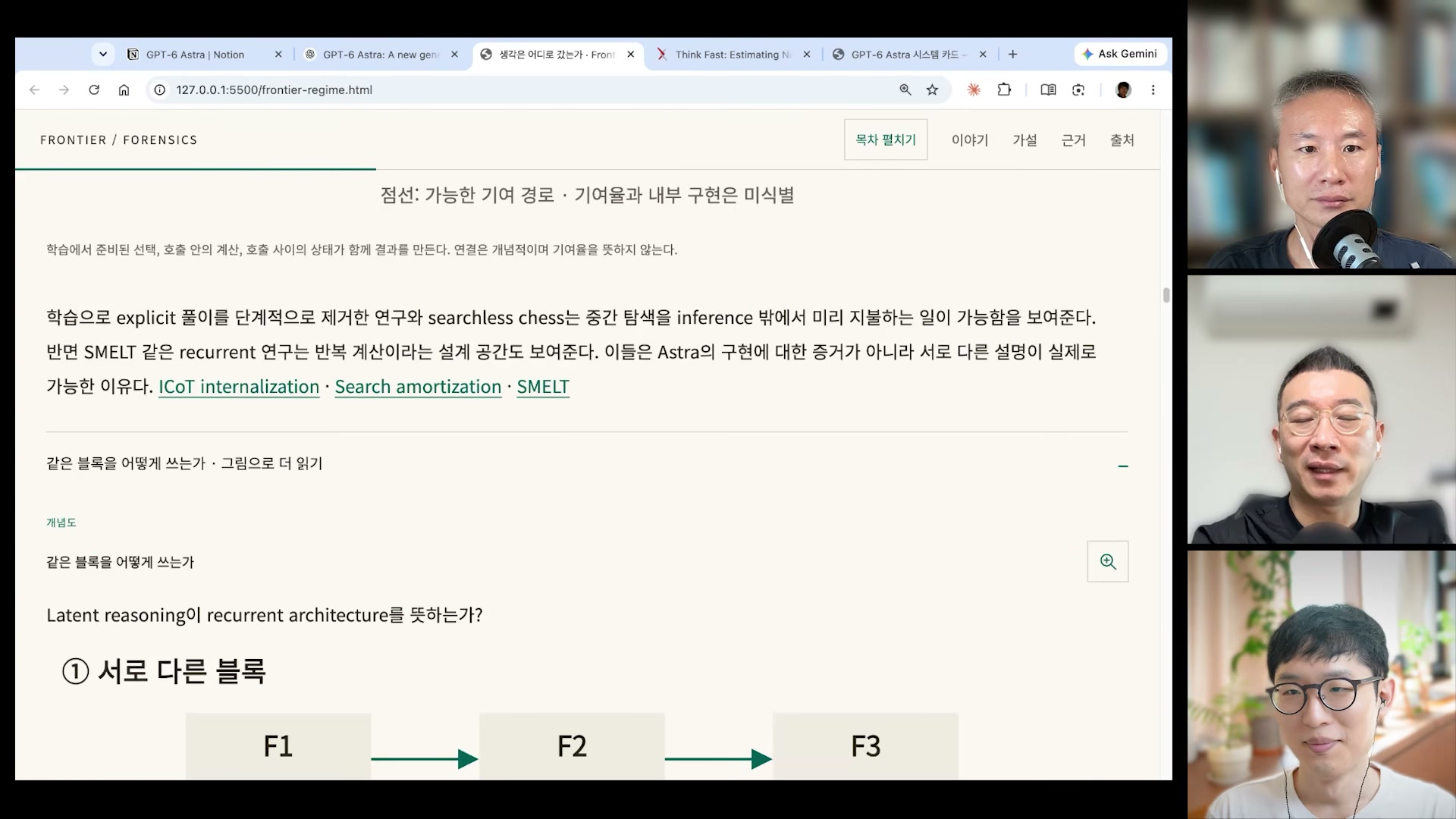Select the F1 block in diagram
The image size is (1456, 819).
coord(278,746)
